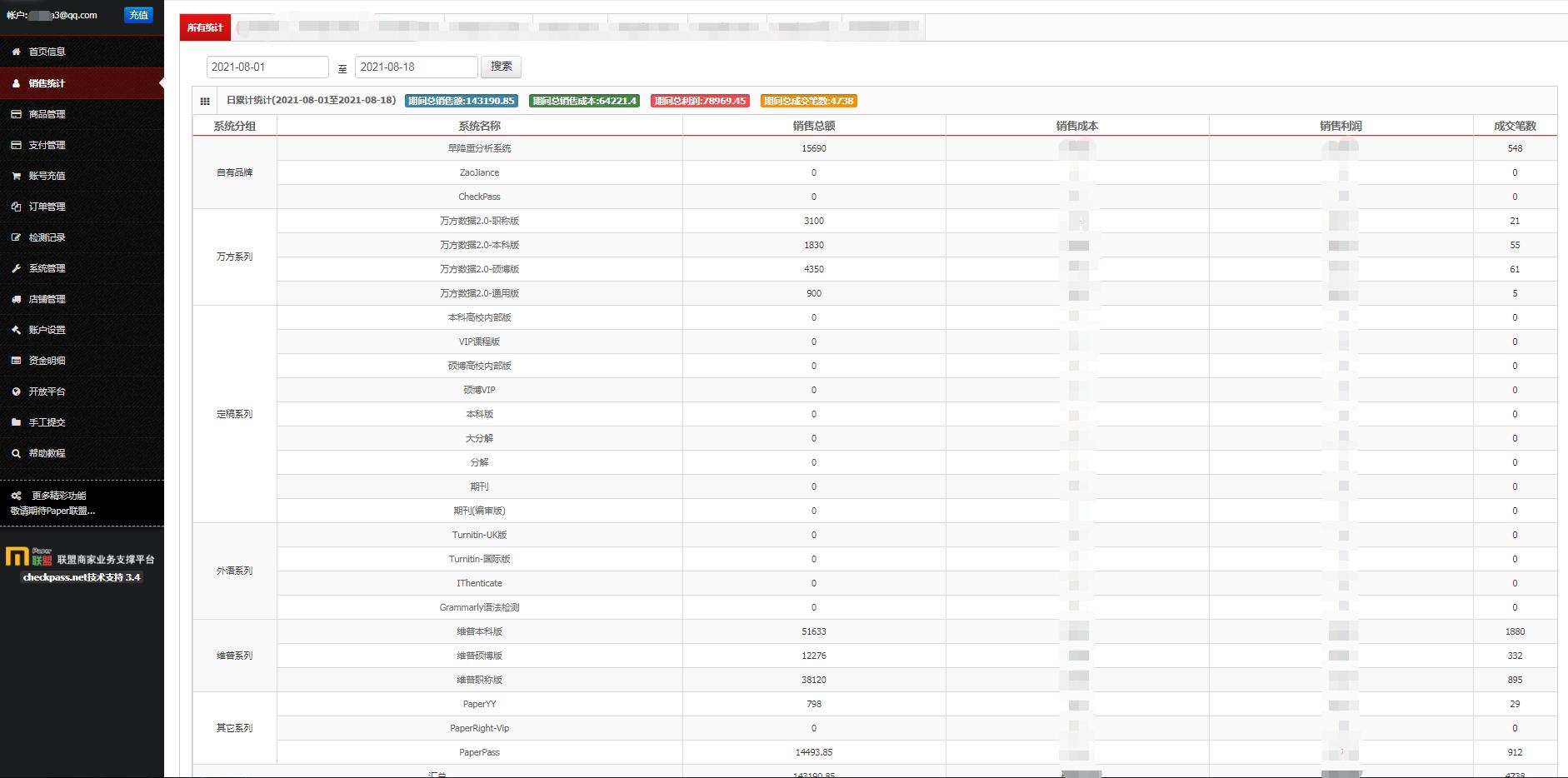The width and height of the screenshot is (1568, 778).
Task: Click the VIP课程版 row name
Action: (x=480, y=342)
